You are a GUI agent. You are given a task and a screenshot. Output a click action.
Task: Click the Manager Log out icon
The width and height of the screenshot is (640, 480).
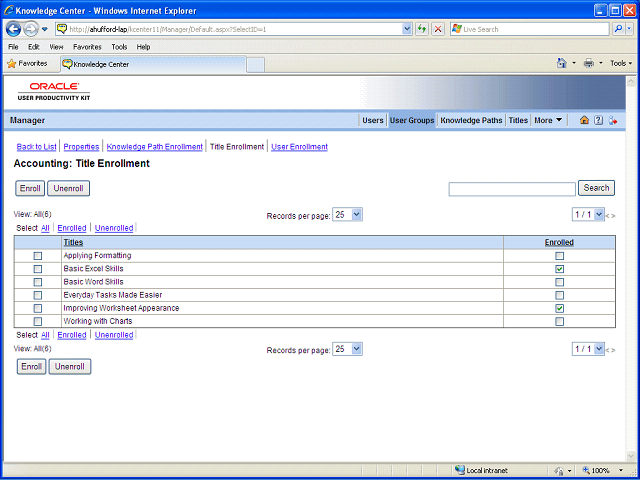click(613, 120)
